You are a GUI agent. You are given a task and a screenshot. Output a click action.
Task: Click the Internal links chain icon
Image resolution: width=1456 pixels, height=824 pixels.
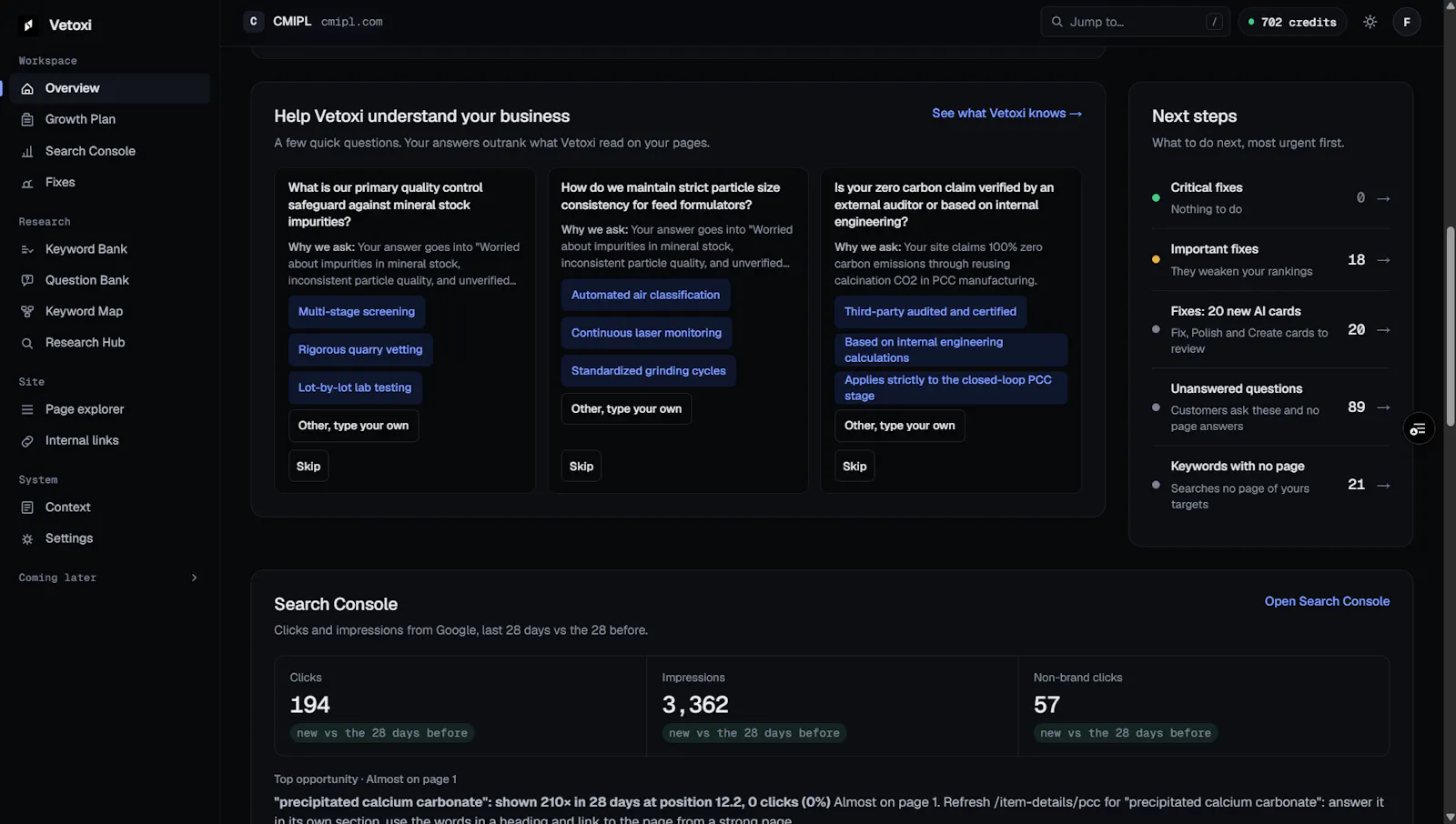coord(27,441)
